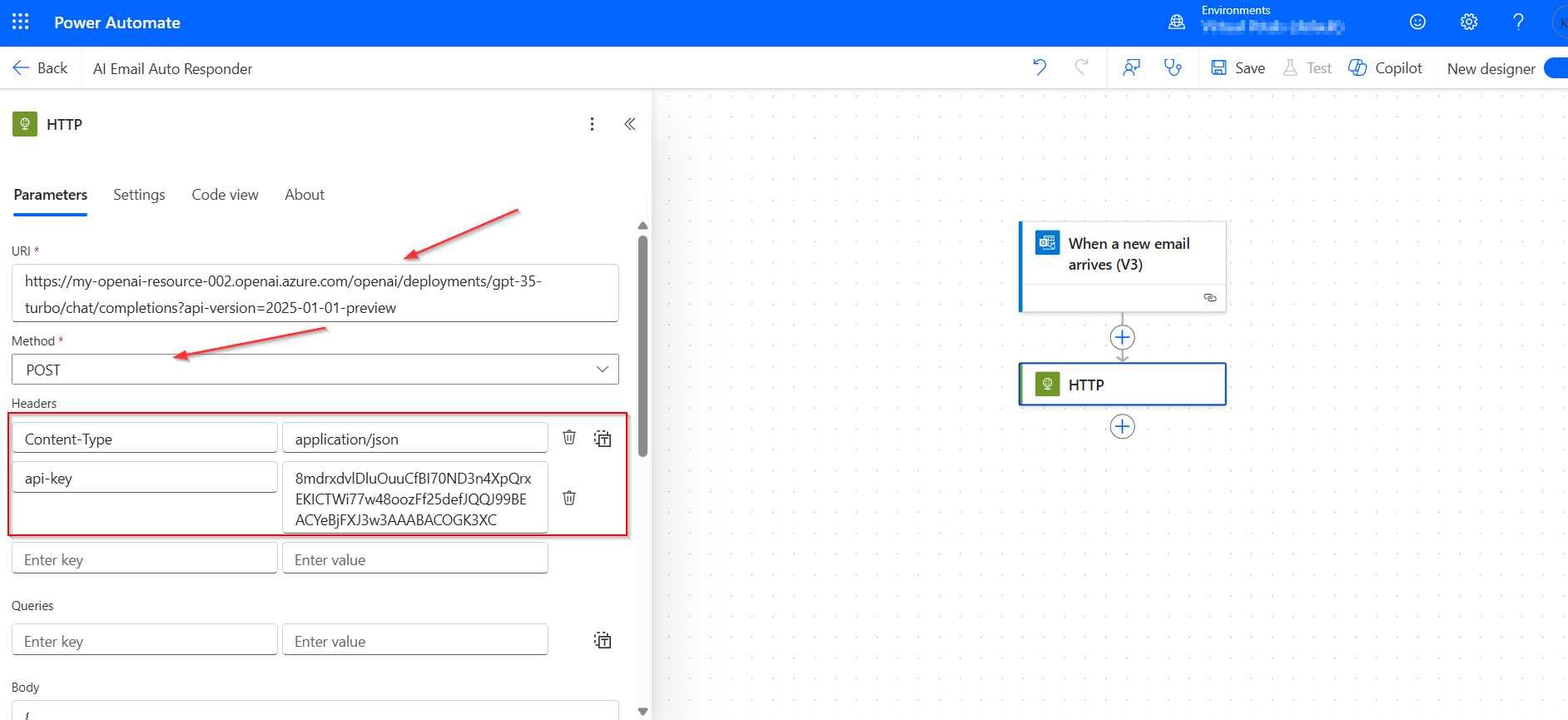Open the Method POST dropdown
Screen dimensions: 1568x720
point(315,370)
